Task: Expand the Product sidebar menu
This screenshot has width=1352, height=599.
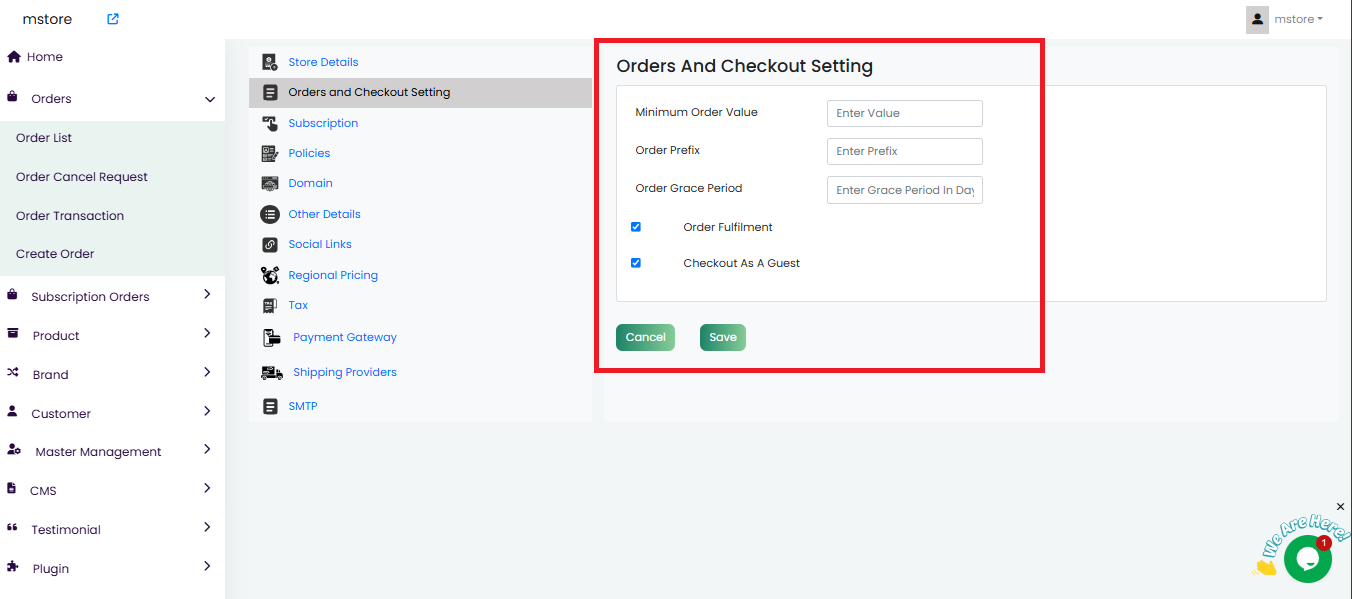Action: click(207, 334)
